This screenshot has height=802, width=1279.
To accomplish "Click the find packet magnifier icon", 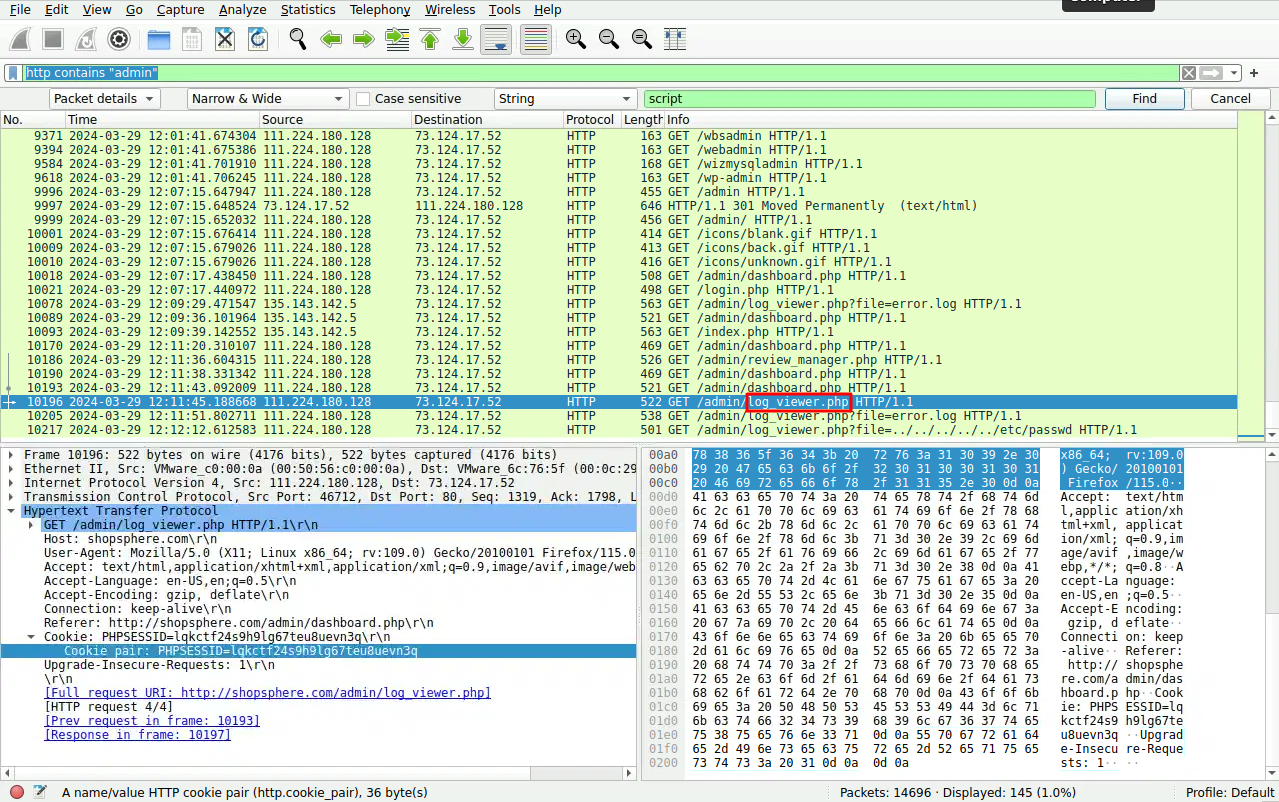I will (298, 39).
